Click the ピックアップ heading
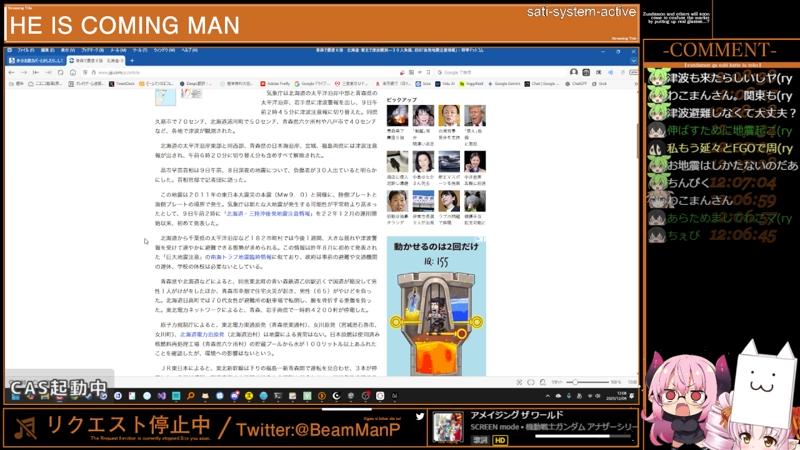 pyautogui.click(x=402, y=100)
